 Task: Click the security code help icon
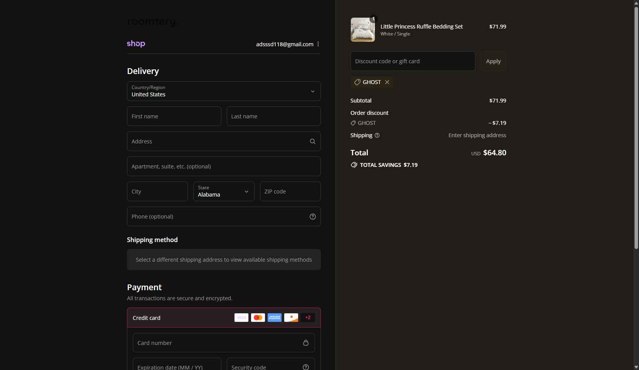306,367
